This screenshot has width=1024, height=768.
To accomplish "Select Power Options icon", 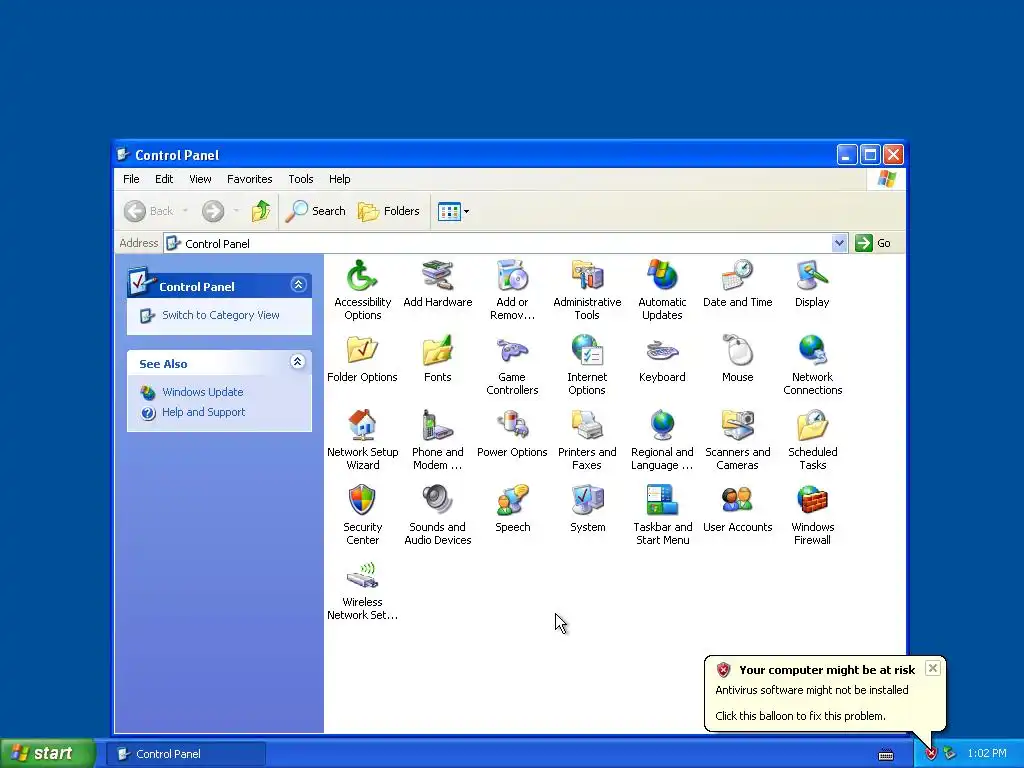I will pyautogui.click(x=512, y=426).
